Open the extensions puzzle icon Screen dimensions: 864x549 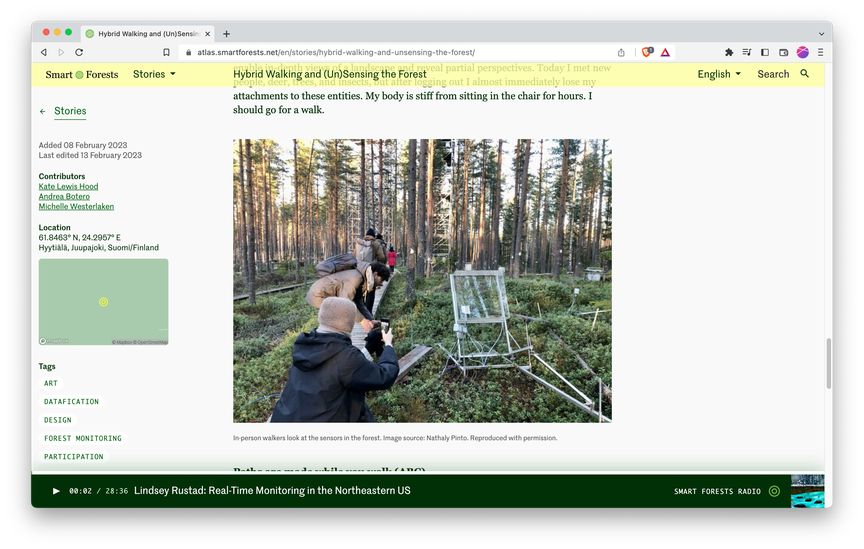[x=729, y=52]
